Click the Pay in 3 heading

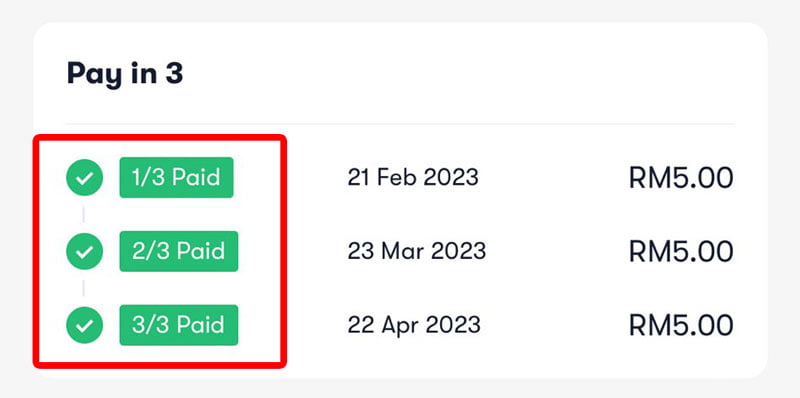(x=125, y=74)
